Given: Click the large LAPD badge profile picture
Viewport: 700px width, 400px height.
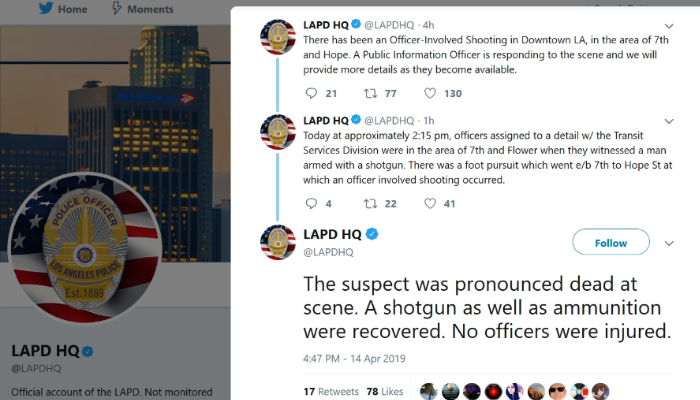Looking at the screenshot, I should 85,248.
